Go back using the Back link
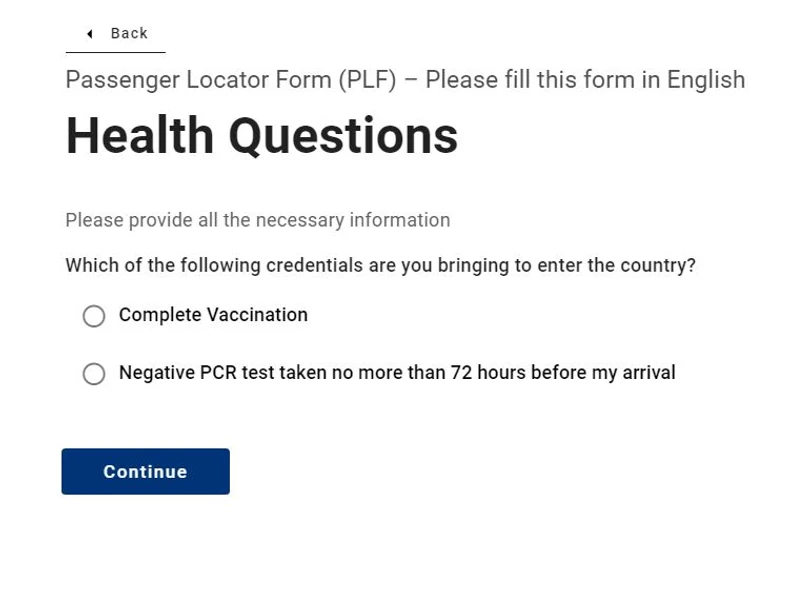 [128, 34]
